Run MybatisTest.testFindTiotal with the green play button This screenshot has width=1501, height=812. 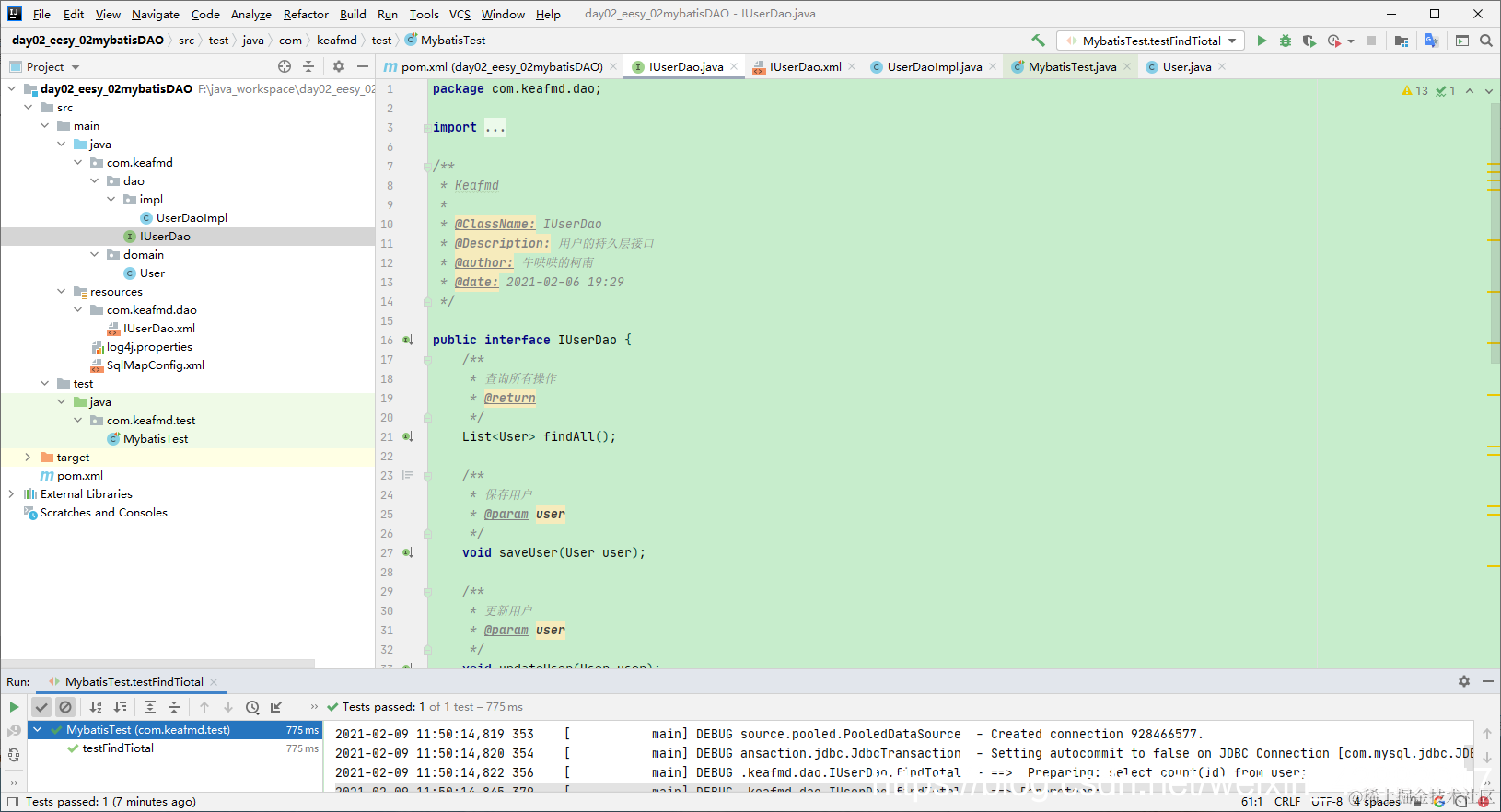tap(1262, 41)
